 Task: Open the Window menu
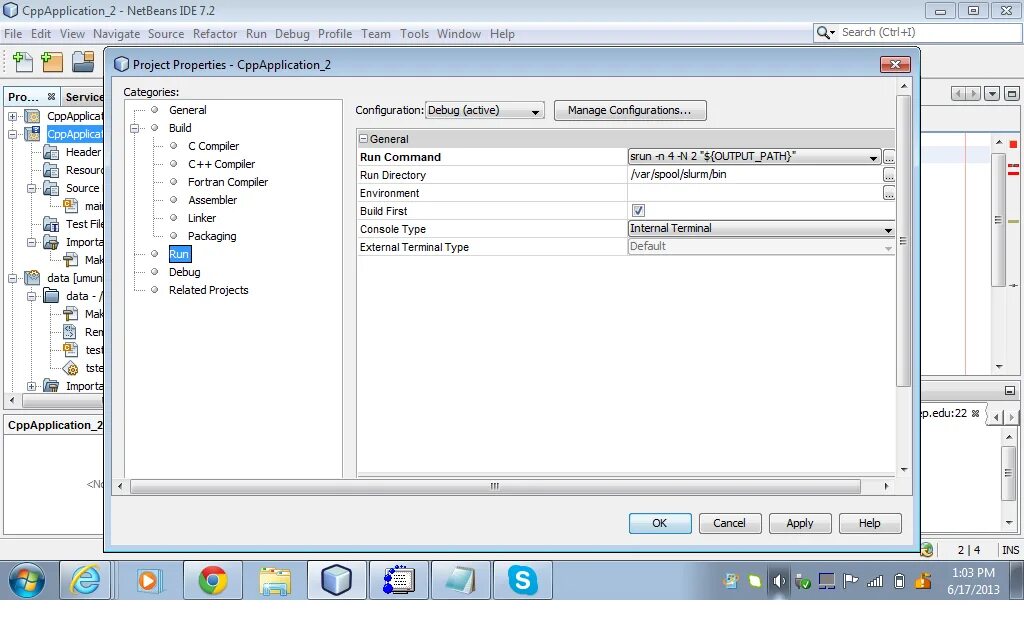click(458, 33)
